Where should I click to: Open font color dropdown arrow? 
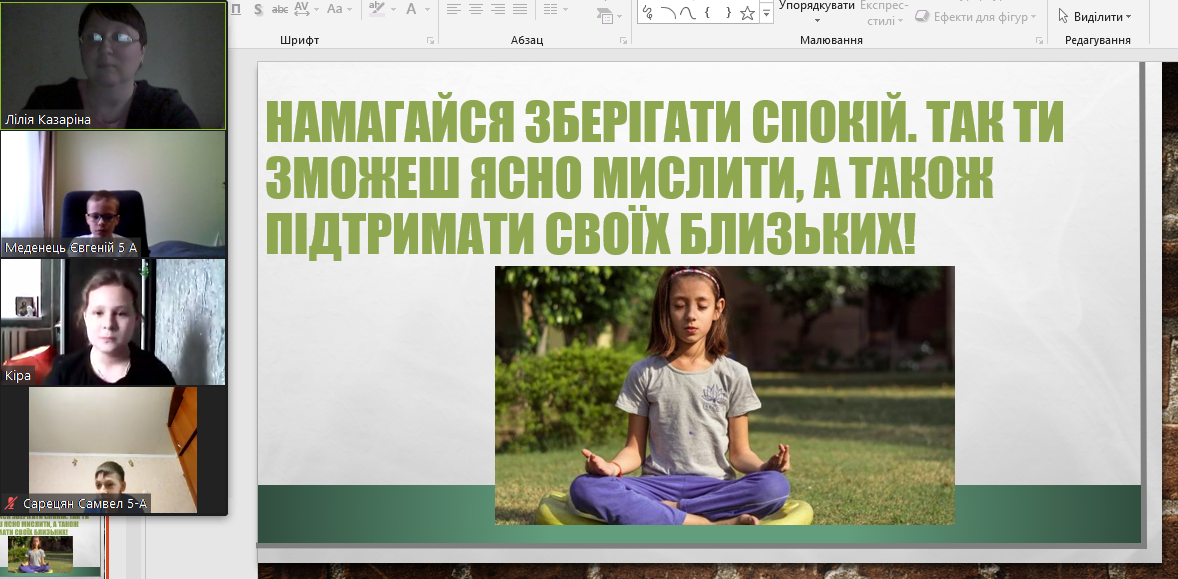coord(427,9)
